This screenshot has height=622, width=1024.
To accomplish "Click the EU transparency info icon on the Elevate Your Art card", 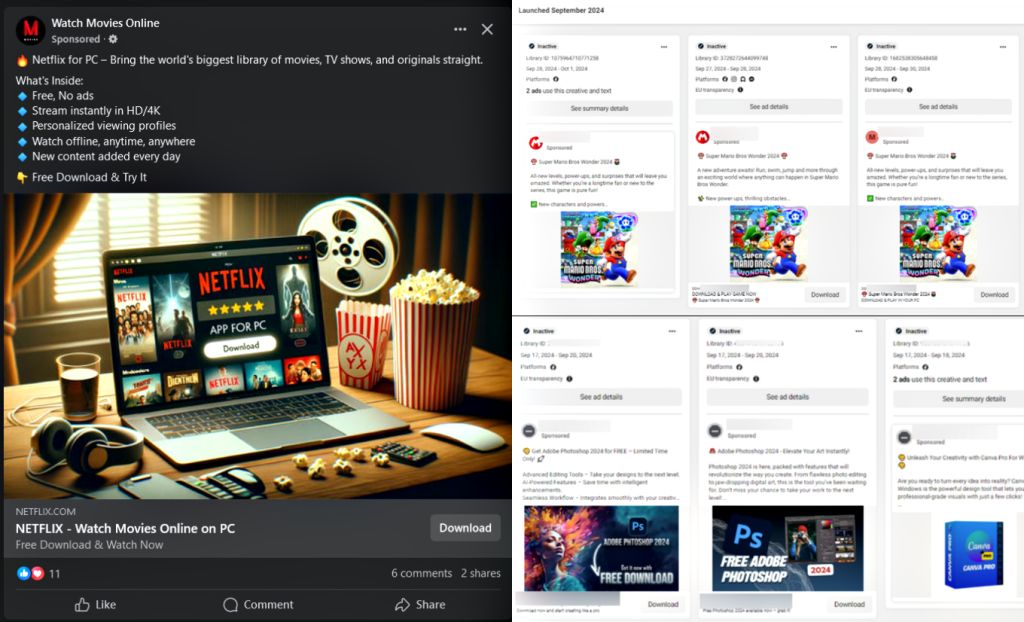I will pyautogui.click(x=756, y=379).
